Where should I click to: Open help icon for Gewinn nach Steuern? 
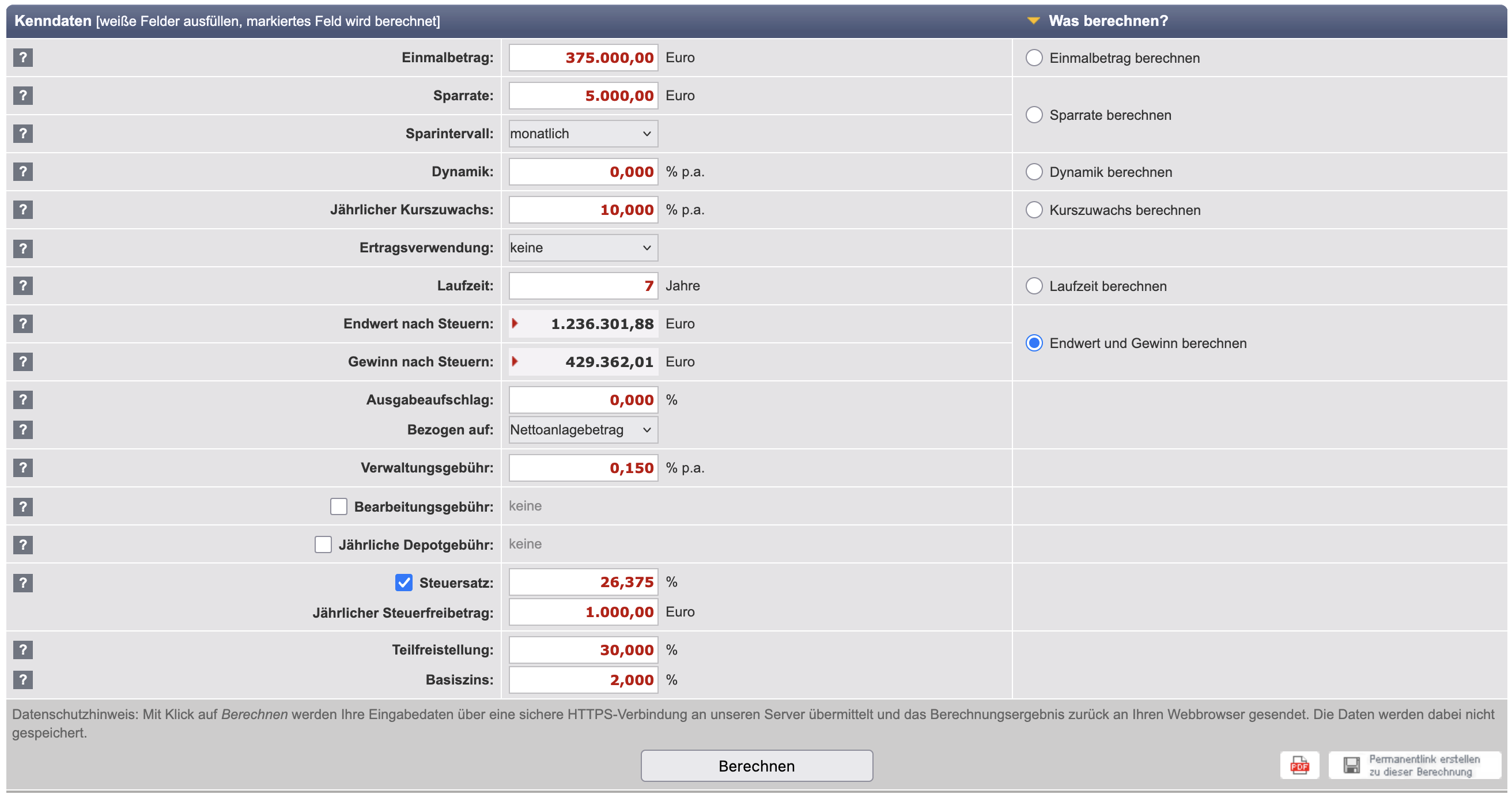coord(23,361)
